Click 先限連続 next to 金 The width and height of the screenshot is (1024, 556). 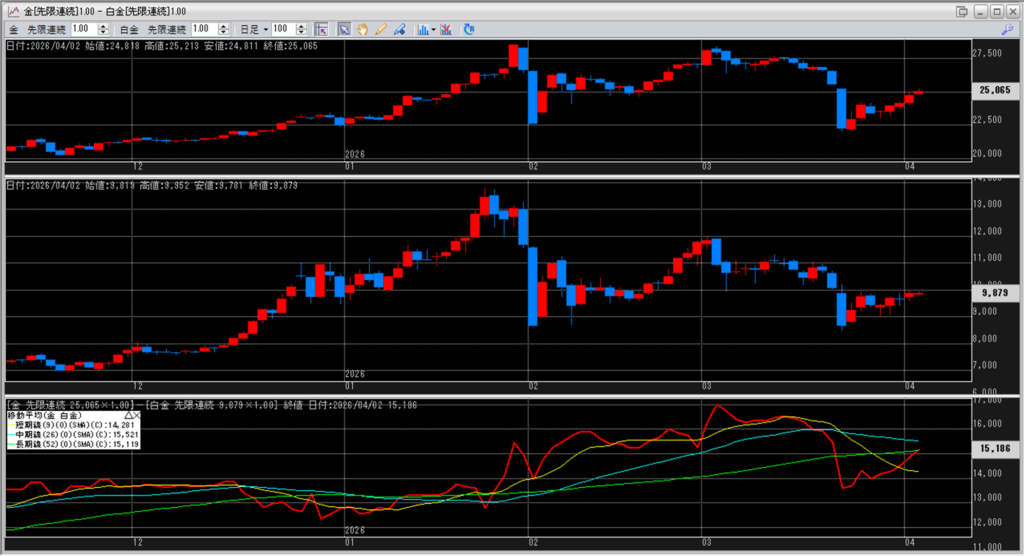click(x=46, y=29)
